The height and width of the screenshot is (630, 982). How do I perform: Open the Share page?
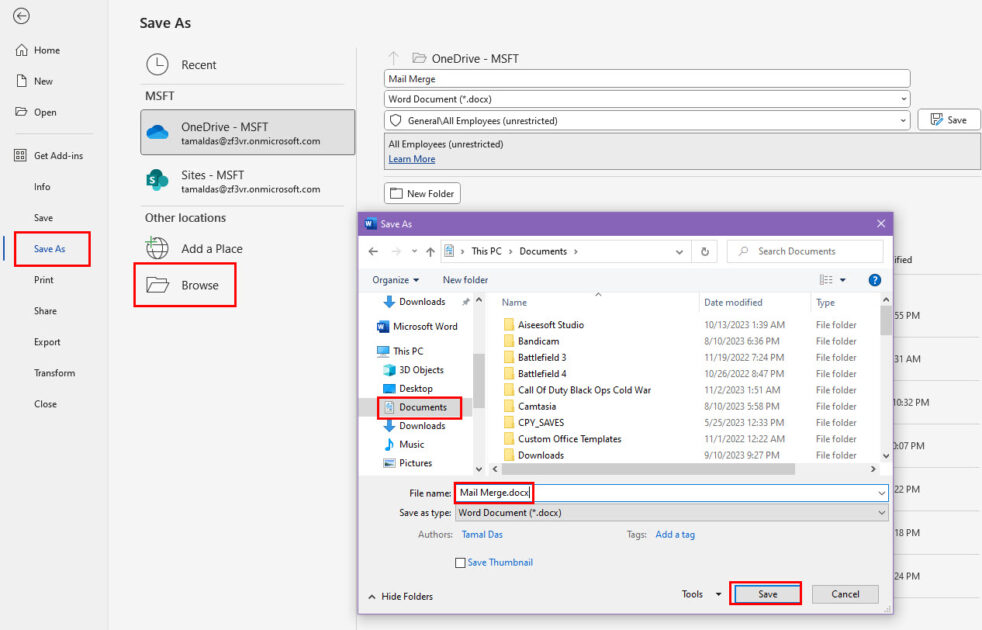coord(45,311)
